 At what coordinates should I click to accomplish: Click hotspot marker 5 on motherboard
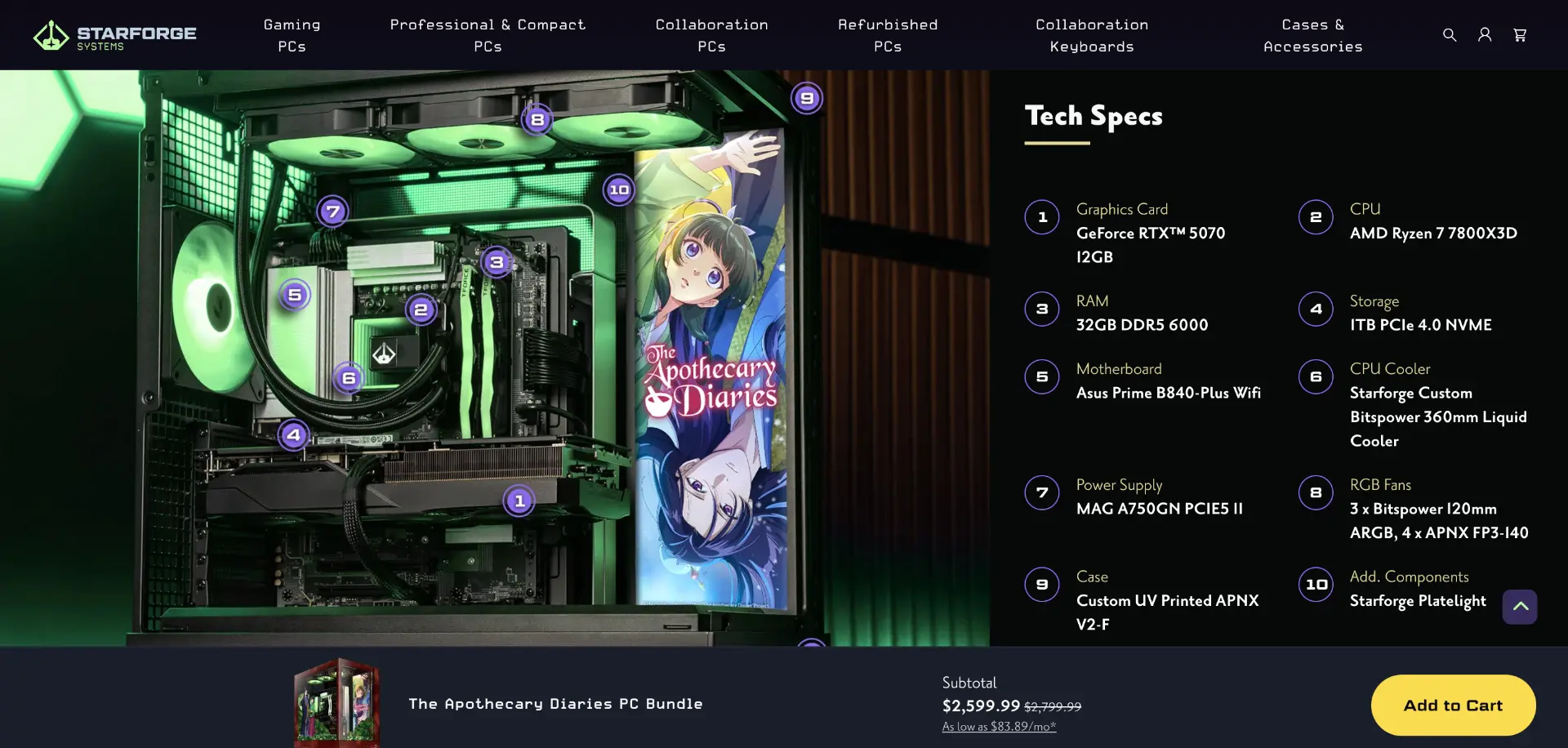295,294
